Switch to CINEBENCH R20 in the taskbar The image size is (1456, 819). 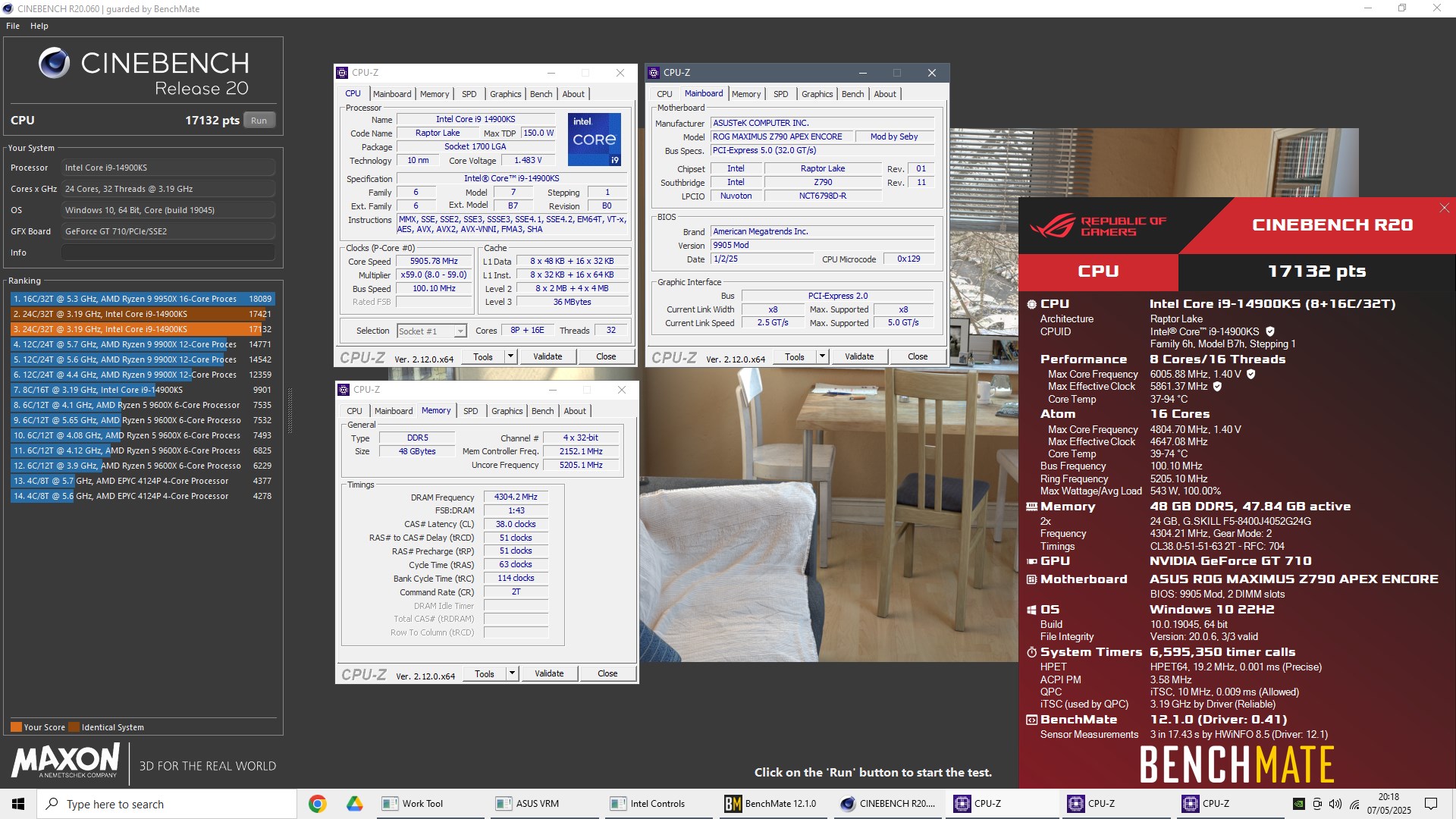click(886, 804)
